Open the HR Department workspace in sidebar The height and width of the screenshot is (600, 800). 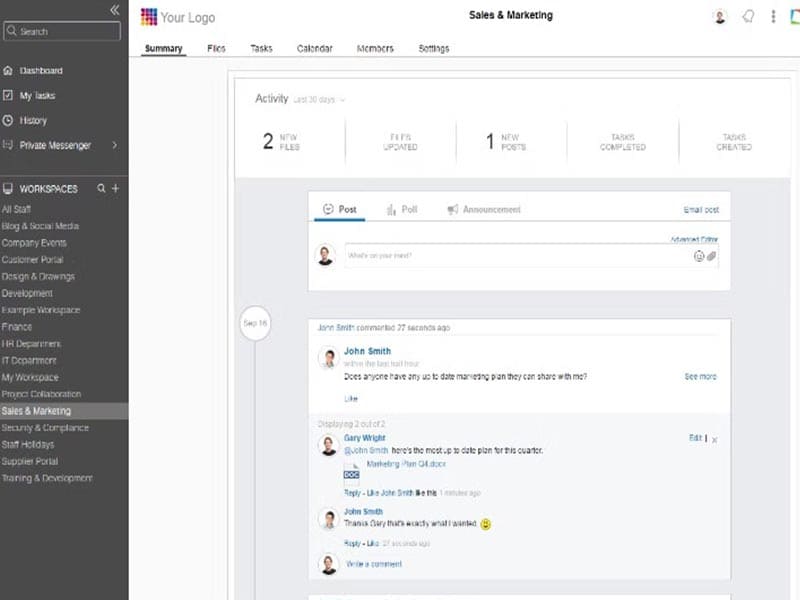[x=31, y=343]
